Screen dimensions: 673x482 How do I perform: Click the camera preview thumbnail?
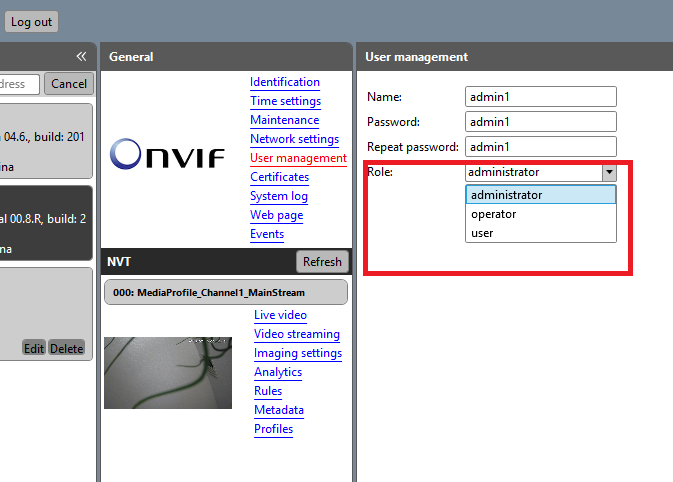(168, 373)
